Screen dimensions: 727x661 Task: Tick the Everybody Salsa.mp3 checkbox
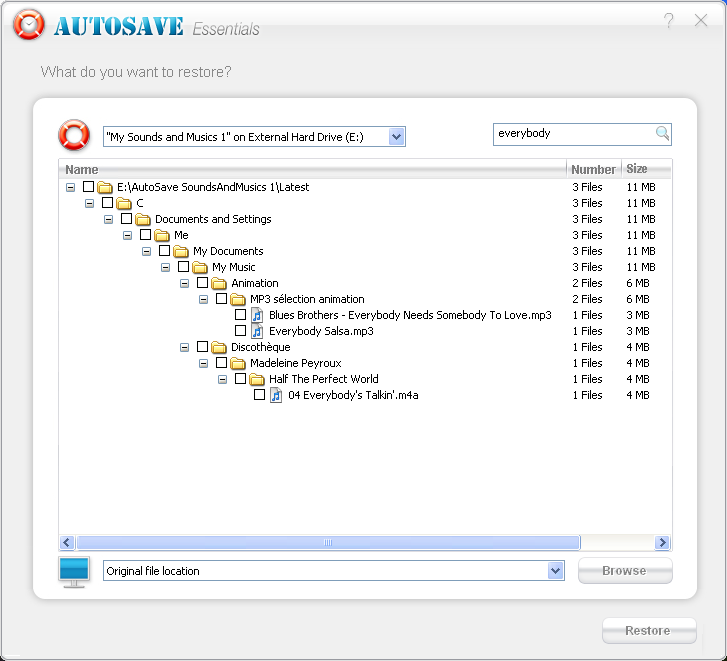click(240, 331)
